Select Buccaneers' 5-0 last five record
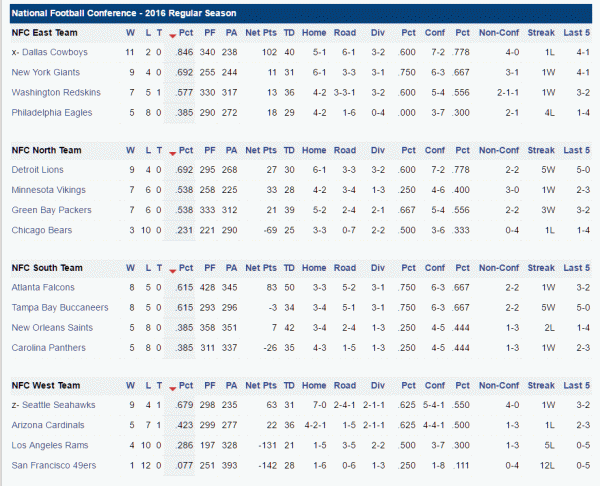Image resolution: width=600 pixels, height=486 pixels. pyautogui.click(x=583, y=308)
